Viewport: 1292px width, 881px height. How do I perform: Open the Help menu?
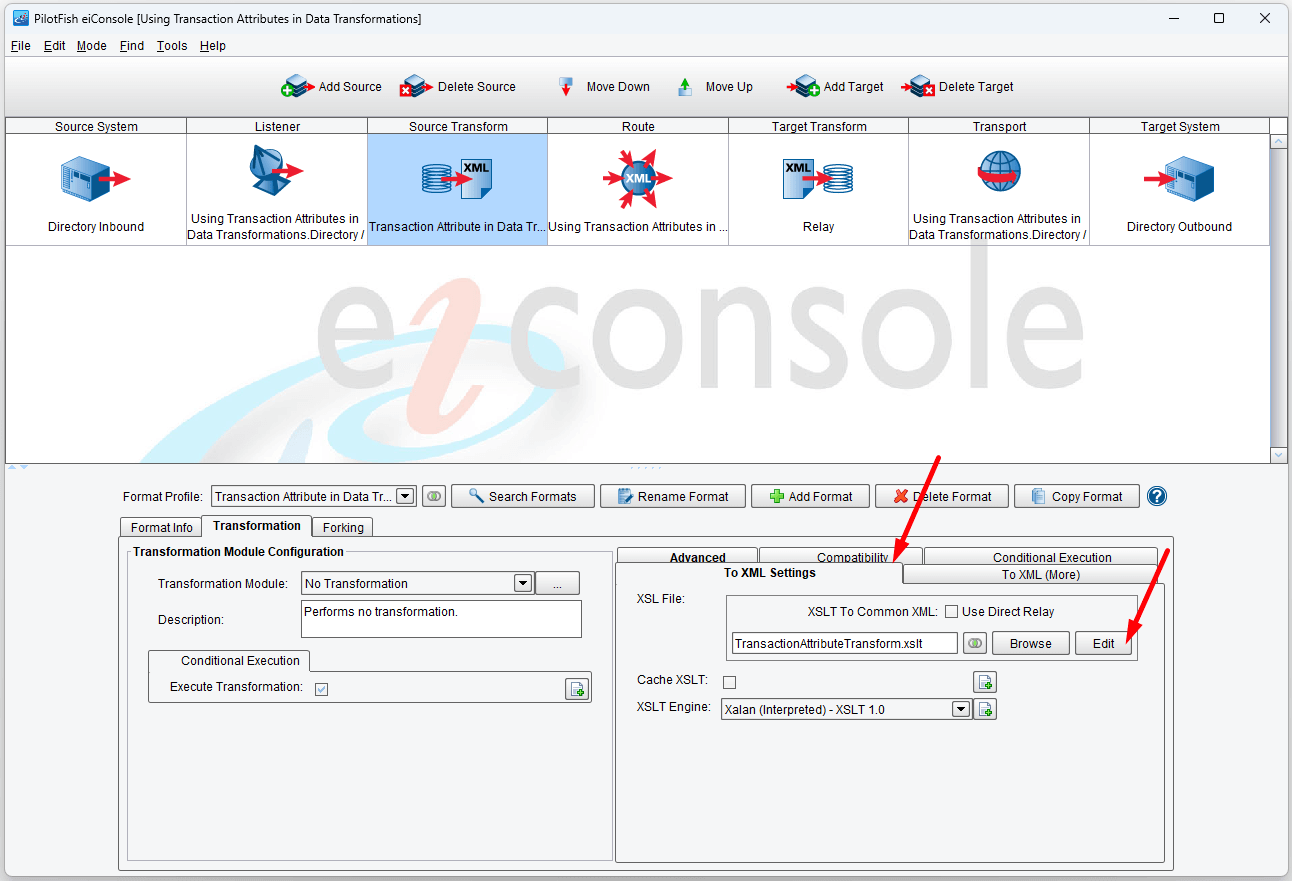coord(213,46)
